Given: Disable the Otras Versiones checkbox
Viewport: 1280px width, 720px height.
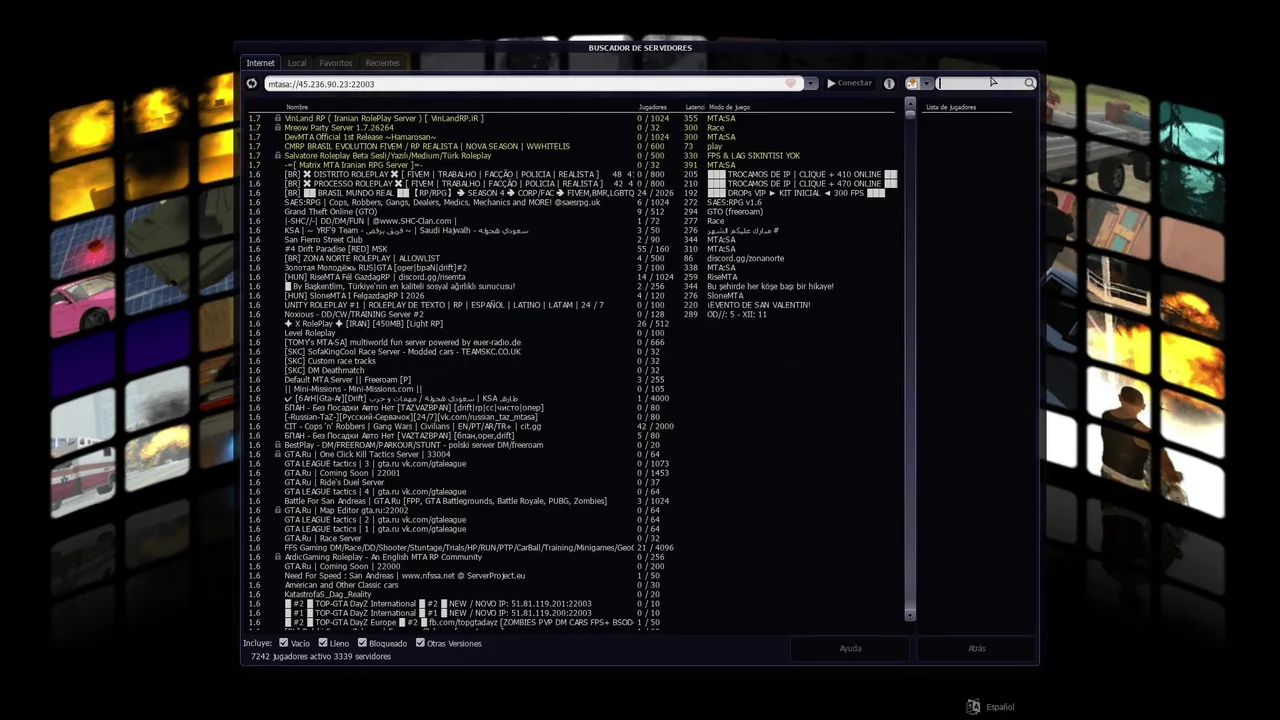Looking at the screenshot, I should (420, 643).
